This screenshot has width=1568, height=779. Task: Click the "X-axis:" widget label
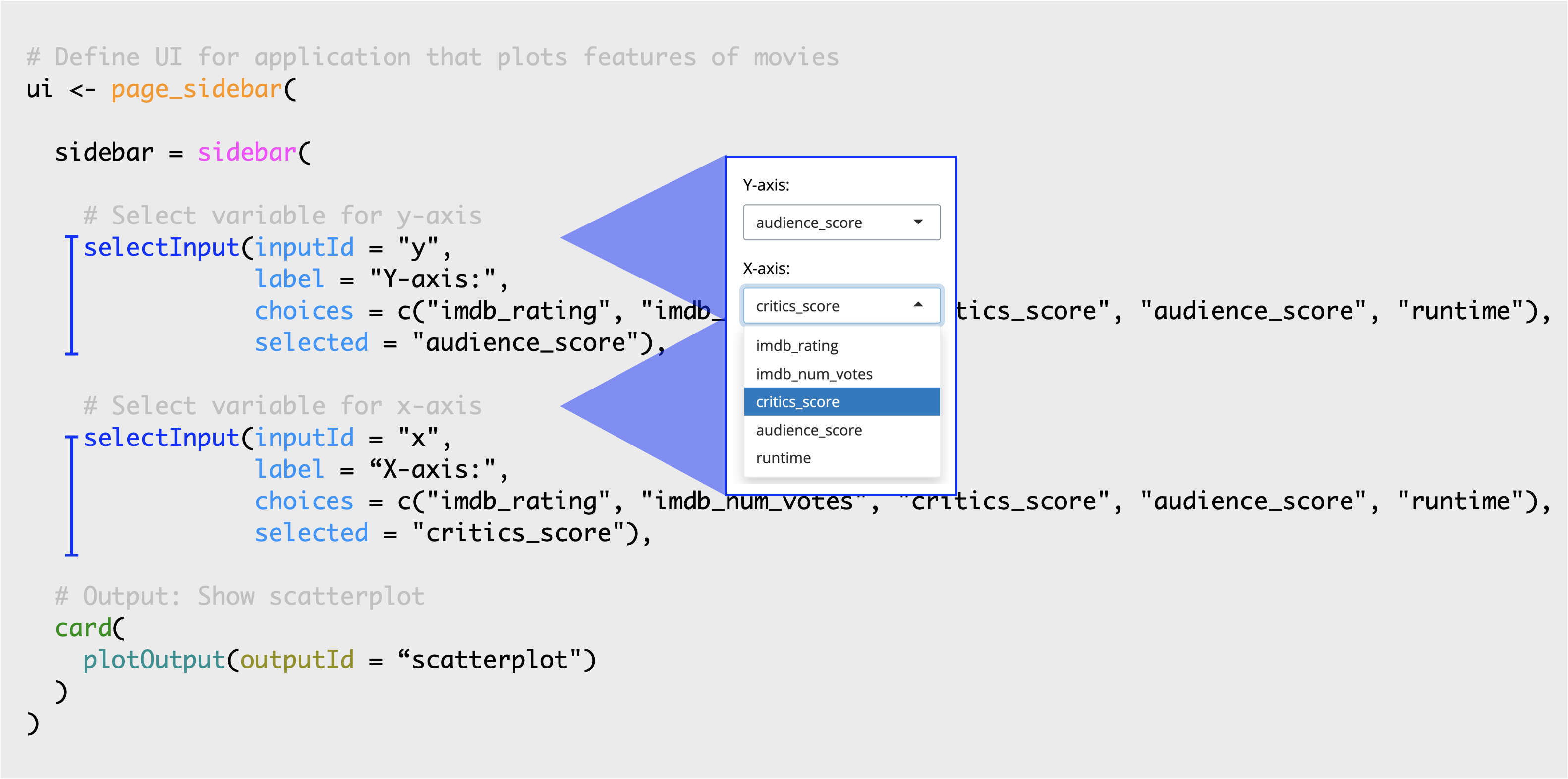pos(766,269)
